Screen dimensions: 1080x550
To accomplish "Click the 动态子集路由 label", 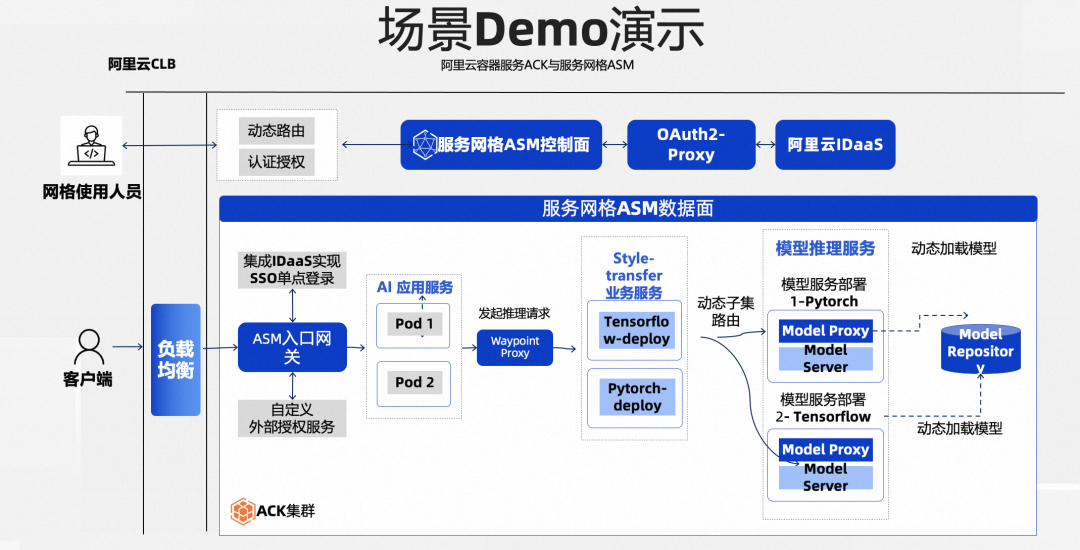I will pos(725,311).
